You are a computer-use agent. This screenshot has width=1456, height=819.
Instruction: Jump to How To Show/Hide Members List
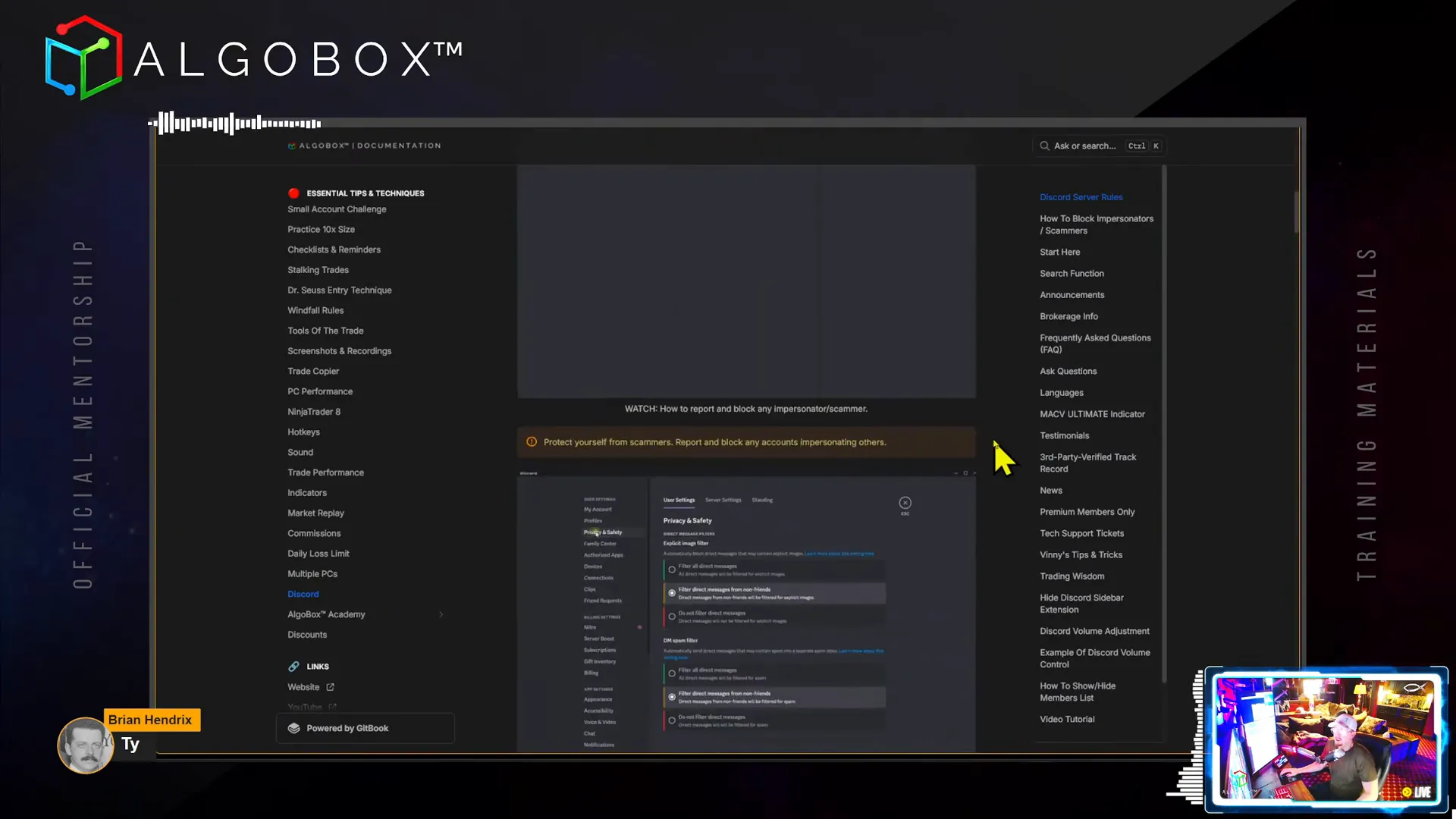click(x=1078, y=692)
